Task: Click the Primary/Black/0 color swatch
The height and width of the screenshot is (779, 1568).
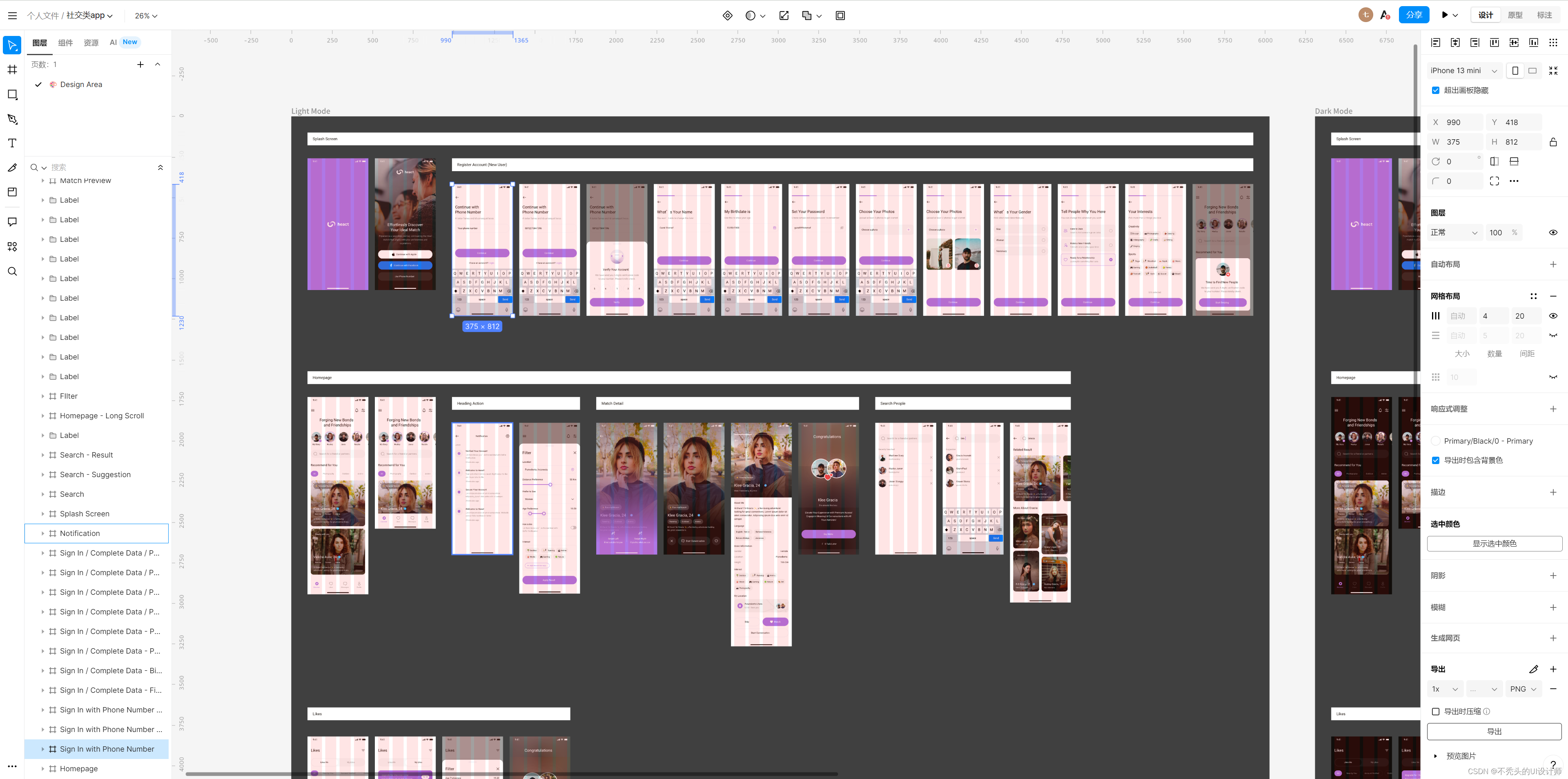Action: click(x=1436, y=441)
